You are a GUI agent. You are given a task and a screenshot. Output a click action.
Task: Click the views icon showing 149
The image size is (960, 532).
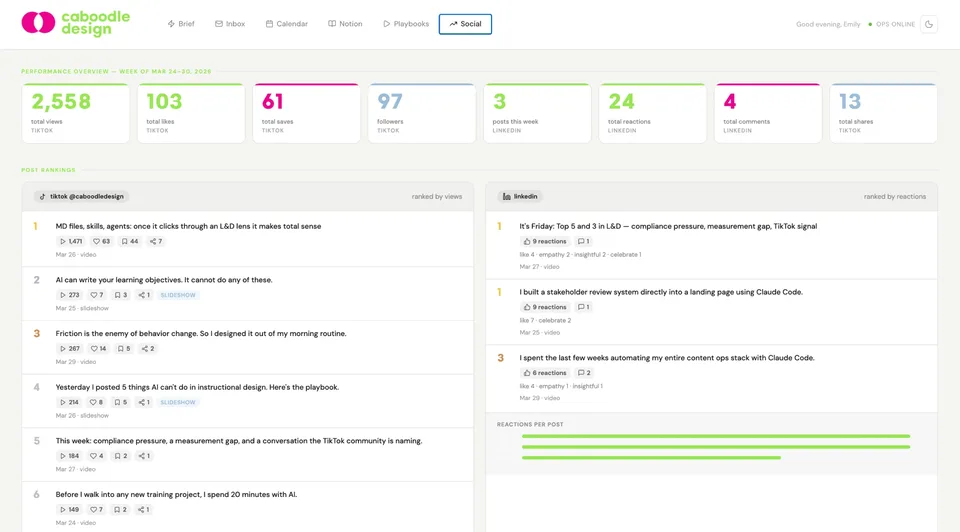(x=62, y=509)
